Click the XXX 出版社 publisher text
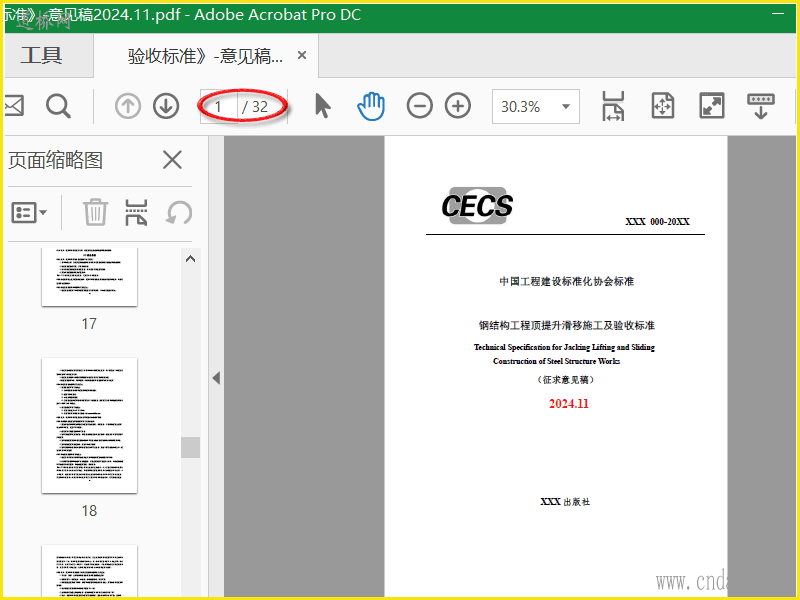Image resolution: width=800 pixels, height=600 pixels. click(x=565, y=502)
